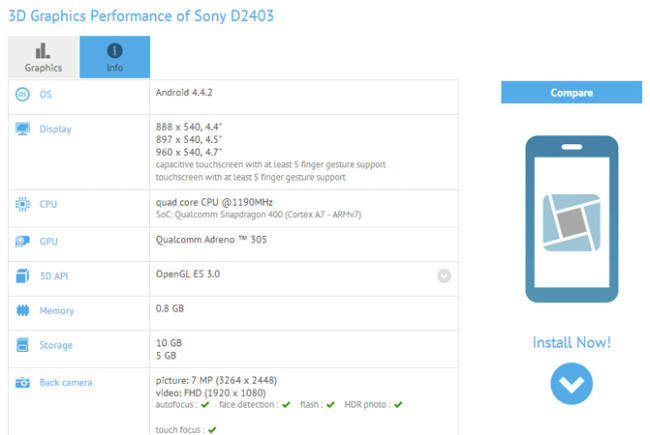
Task: Click the flash checkmark
Action: tap(330, 405)
